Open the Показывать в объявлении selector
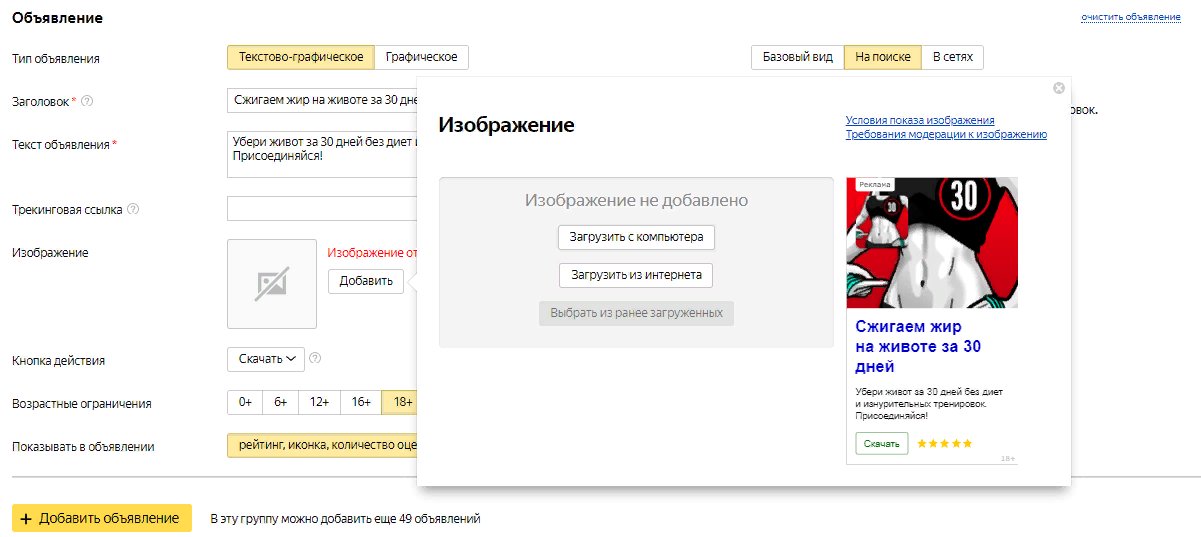 pos(322,446)
